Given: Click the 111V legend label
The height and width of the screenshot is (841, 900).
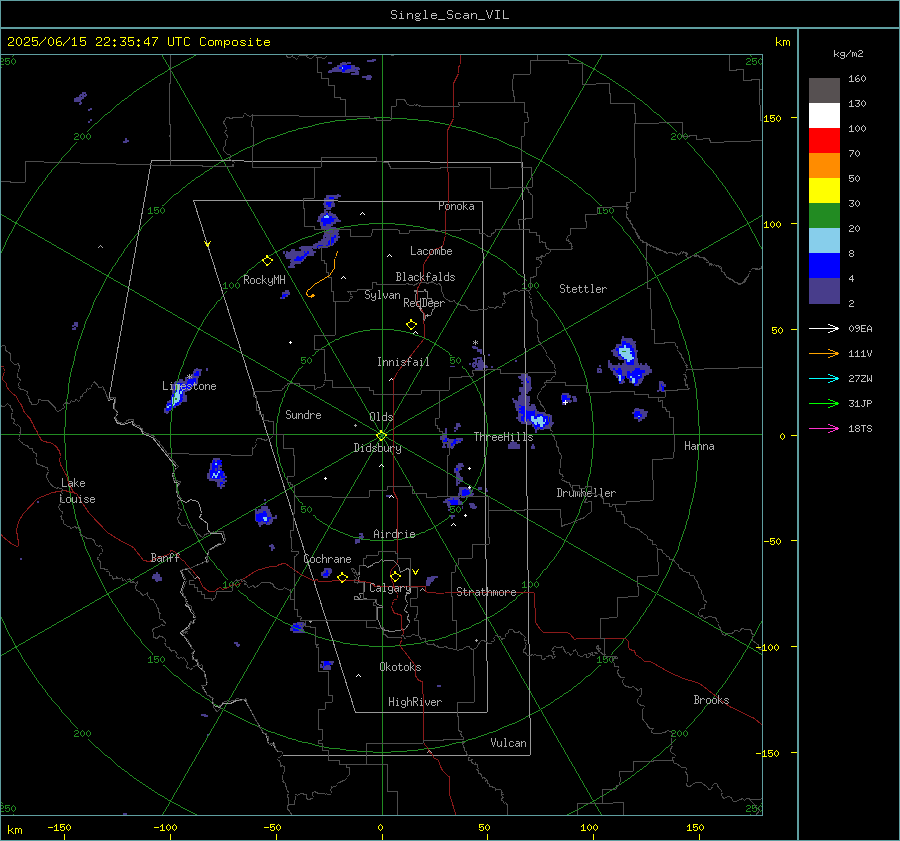Looking at the screenshot, I should [860, 354].
